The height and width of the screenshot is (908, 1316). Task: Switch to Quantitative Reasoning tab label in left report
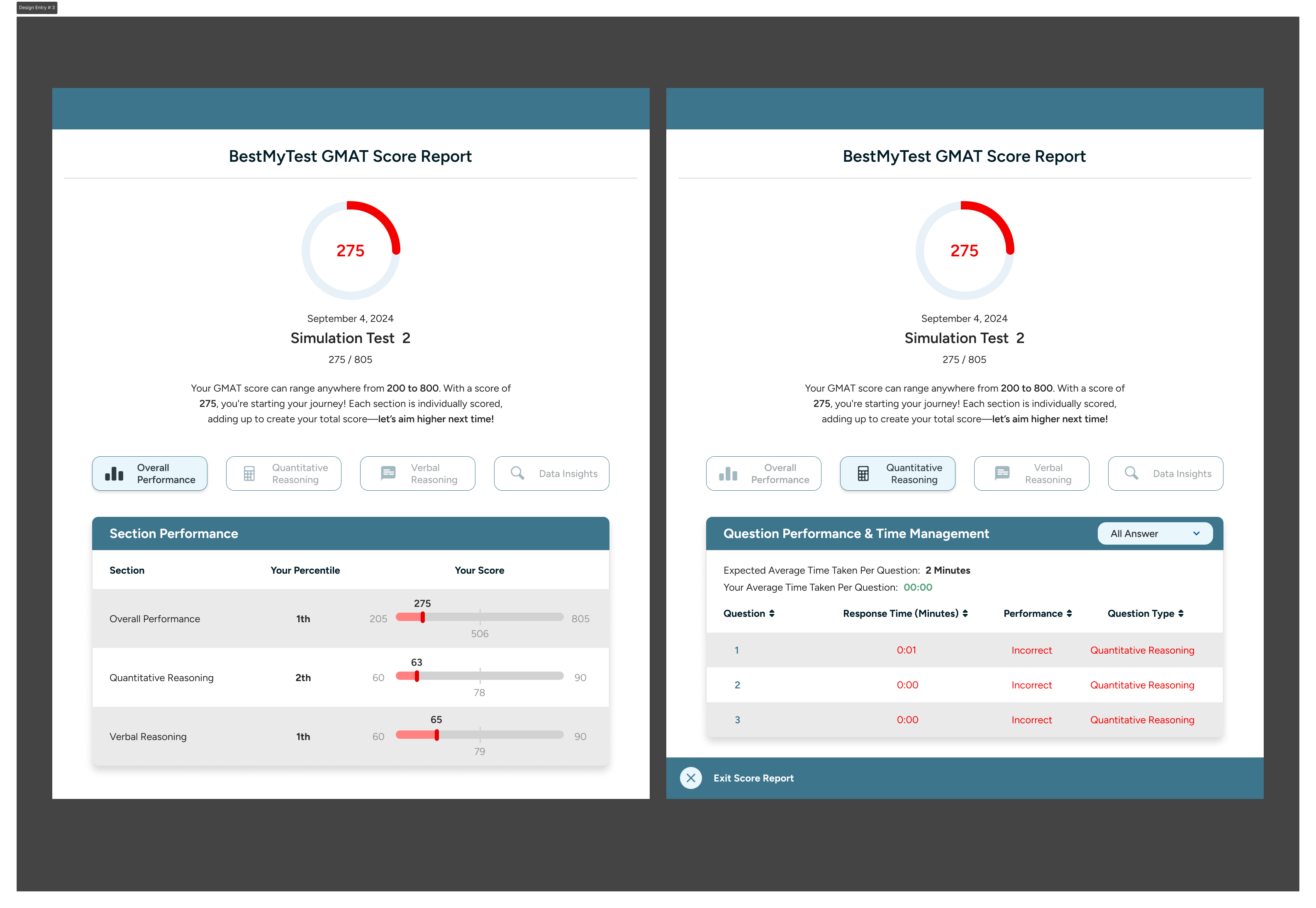pos(300,474)
